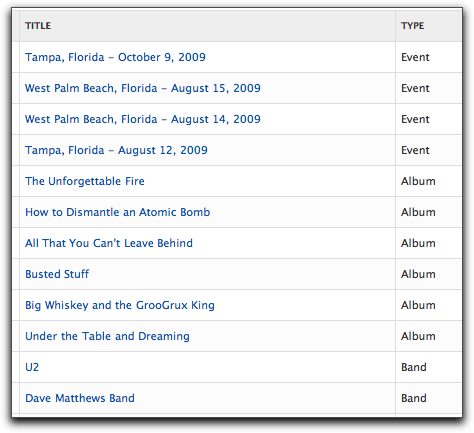Open Under the Table and Dreaming
Image resolution: width=474 pixels, height=433 pixels.
point(107,336)
